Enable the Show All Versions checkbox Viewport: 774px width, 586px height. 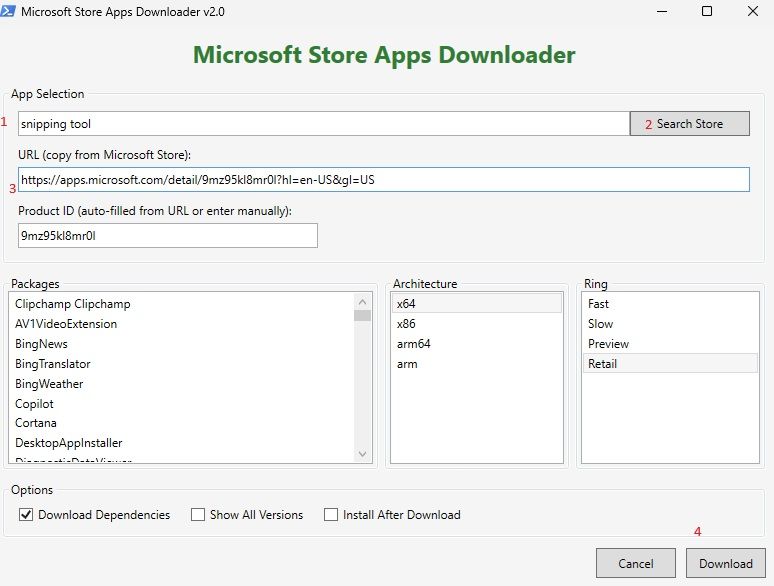(199, 515)
